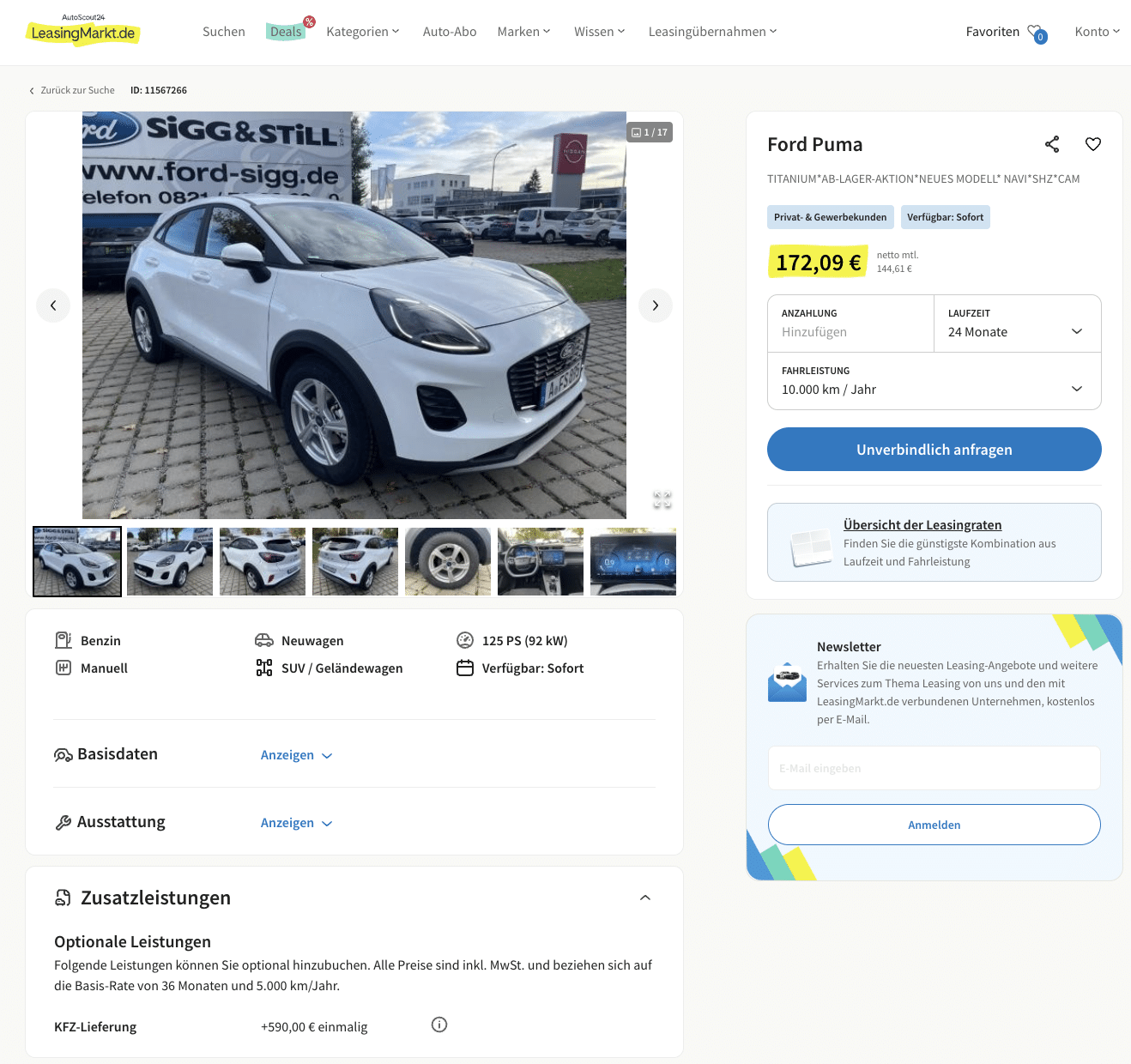The width and height of the screenshot is (1131, 1064).
Task: Open Favoriten heart icon in the header
Action: pyautogui.click(x=1037, y=33)
